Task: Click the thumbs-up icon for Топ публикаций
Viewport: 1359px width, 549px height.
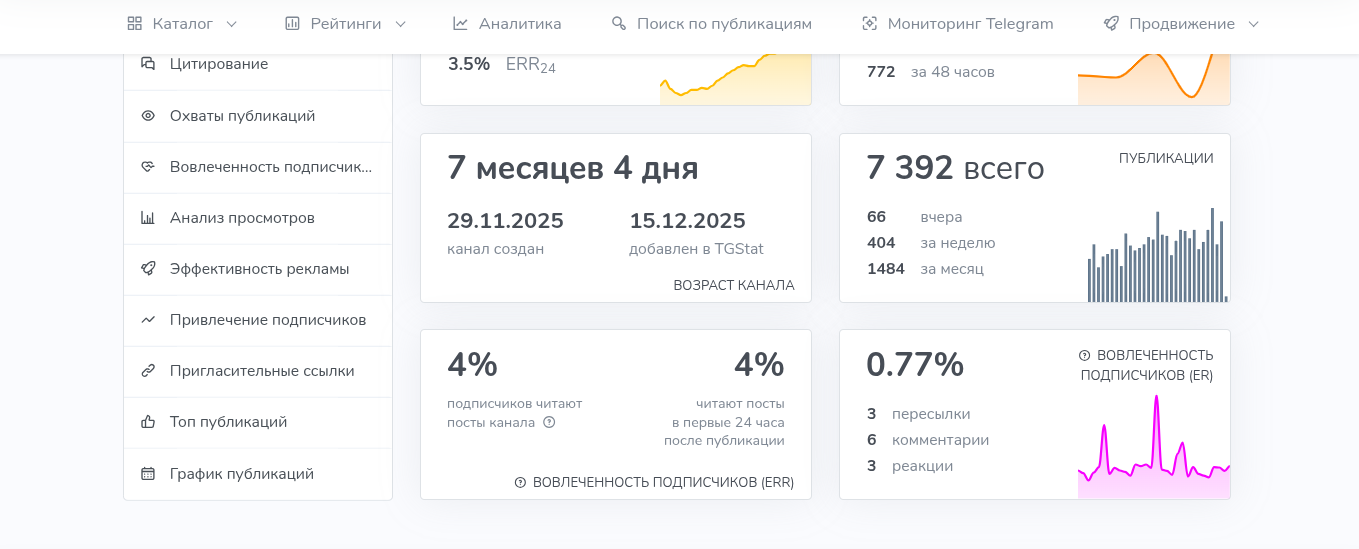Action: pos(148,422)
